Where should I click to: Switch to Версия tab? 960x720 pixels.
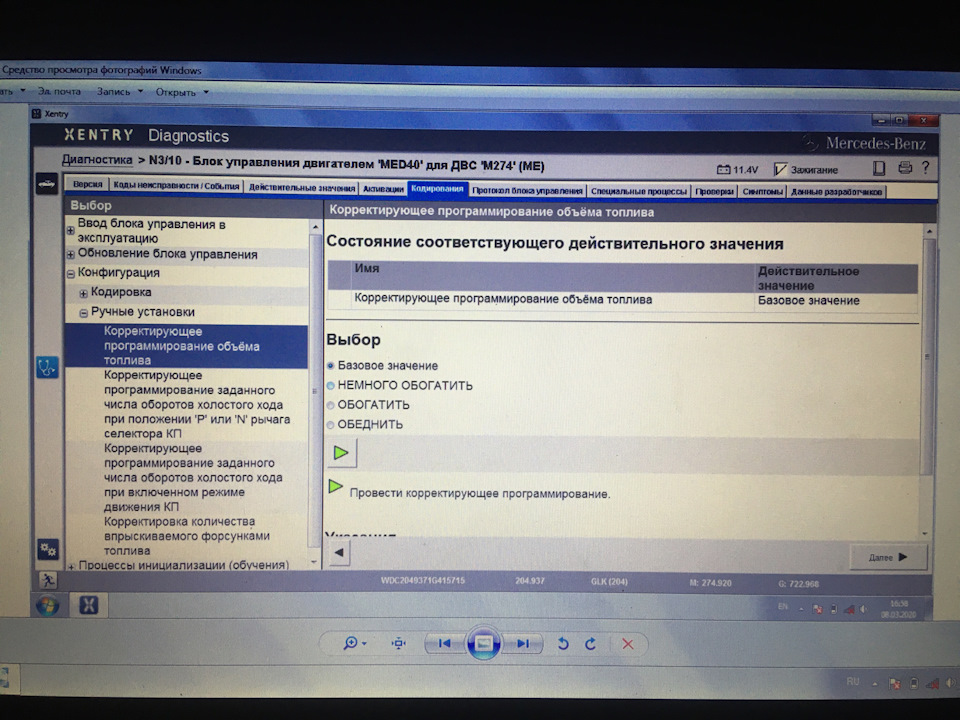pos(88,184)
